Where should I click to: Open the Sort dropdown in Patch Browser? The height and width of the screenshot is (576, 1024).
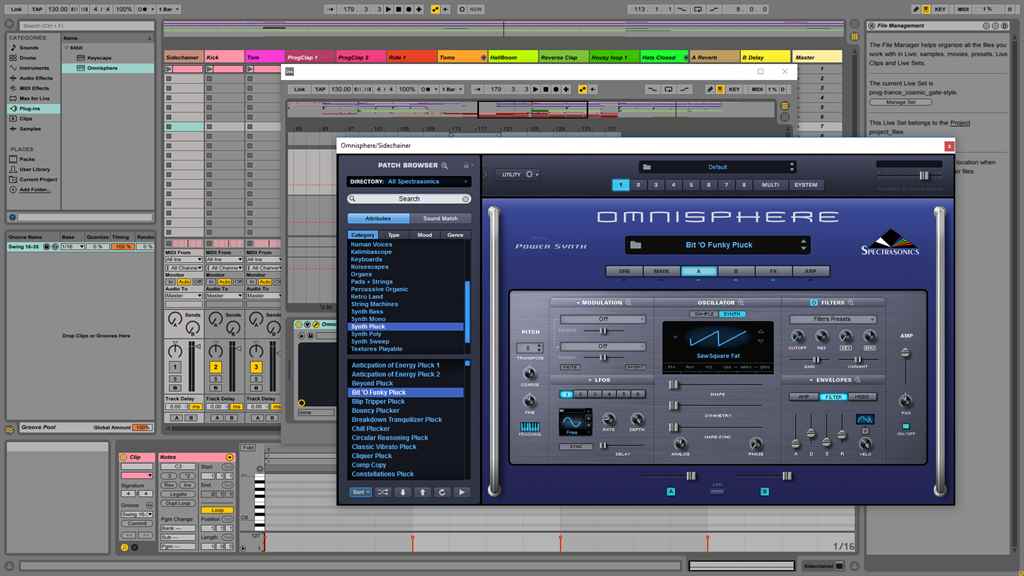360,492
